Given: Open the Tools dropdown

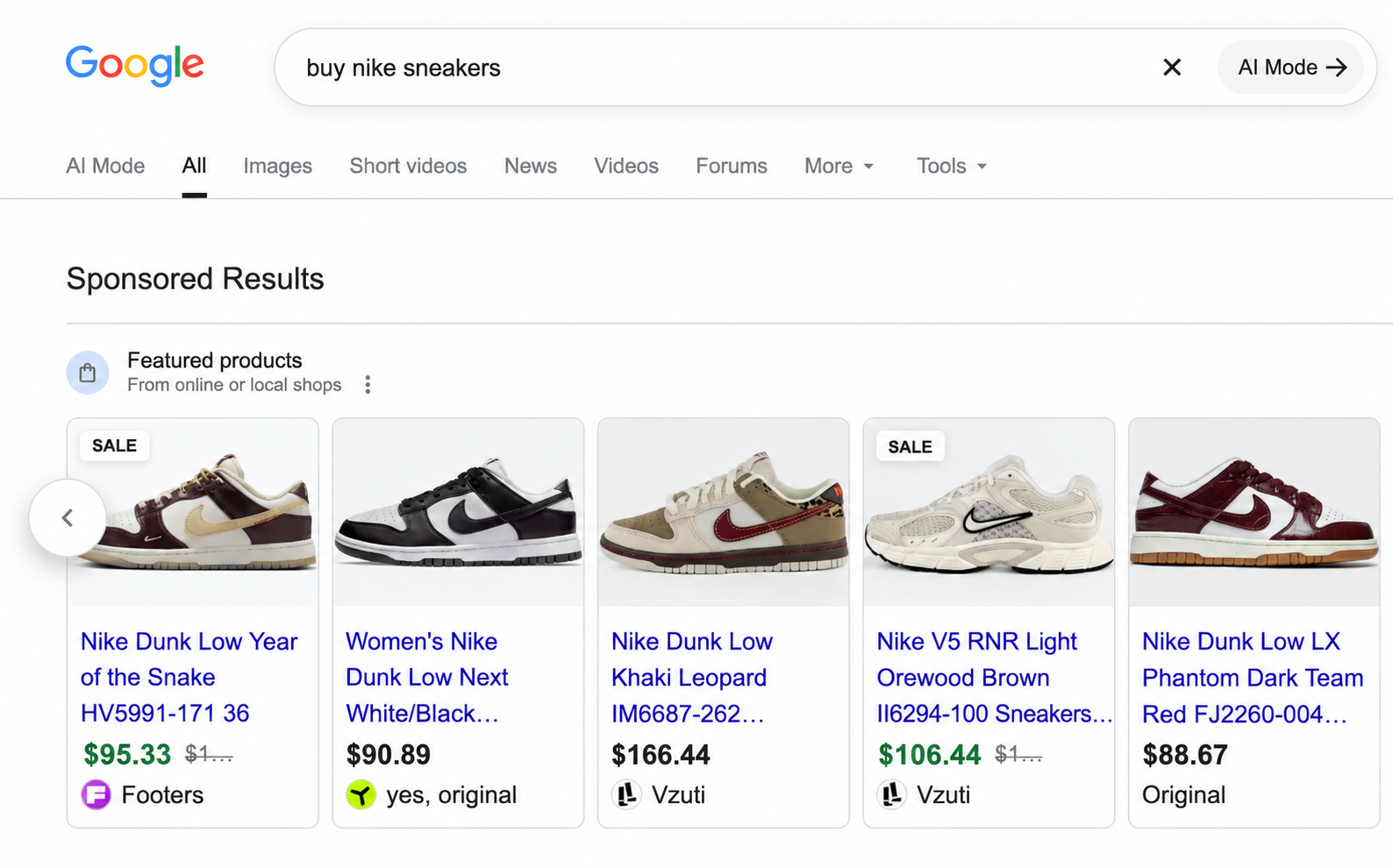Looking at the screenshot, I should [952, 166].
